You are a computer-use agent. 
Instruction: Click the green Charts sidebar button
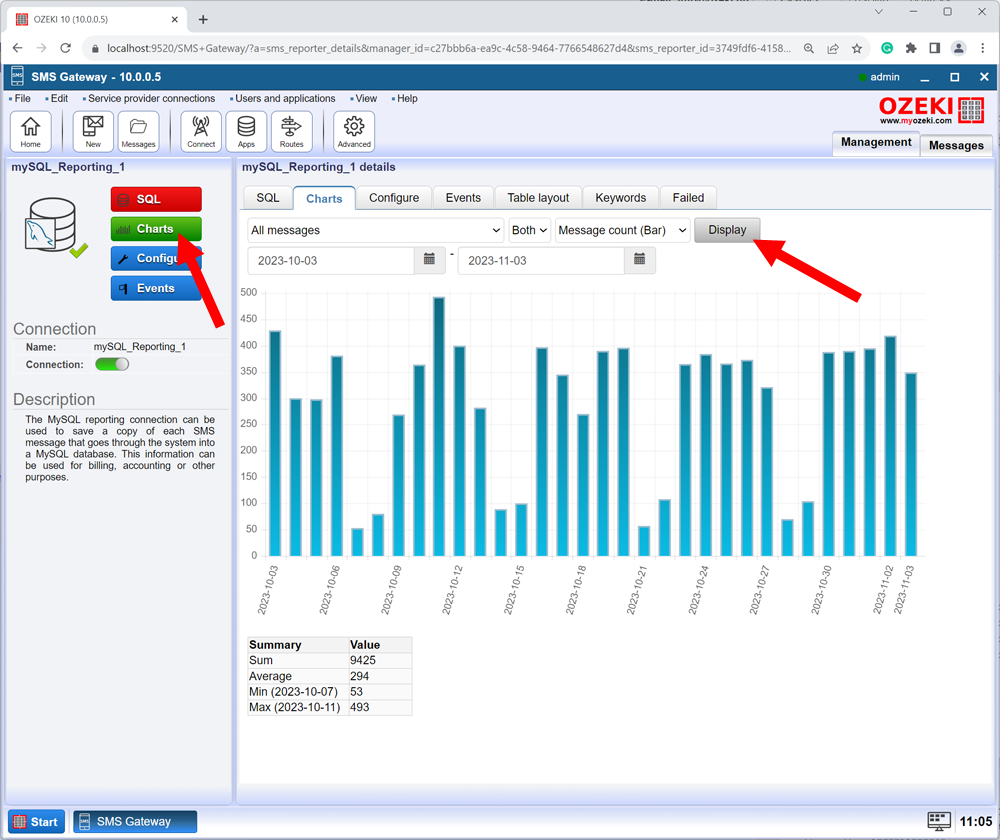[156, 229]
